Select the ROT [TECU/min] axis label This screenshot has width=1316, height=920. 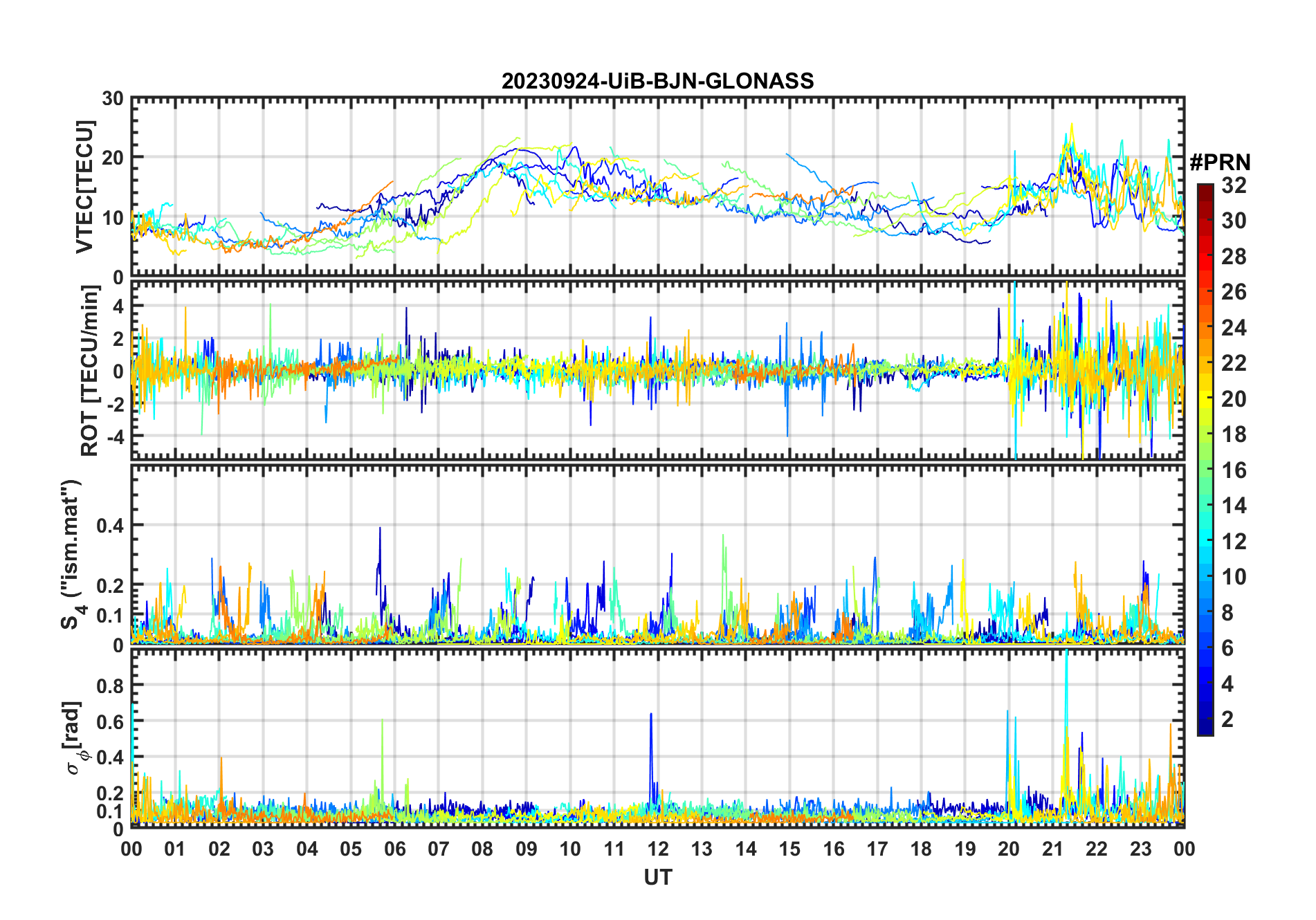point(89,371)
